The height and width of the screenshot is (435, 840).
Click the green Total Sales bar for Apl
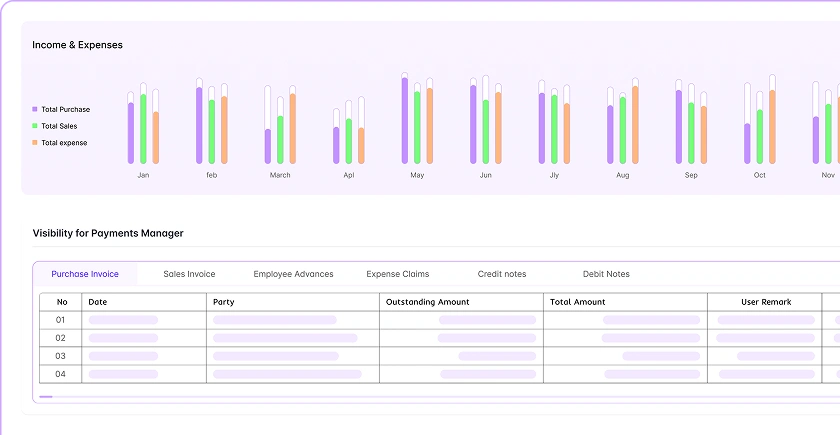(349, 141)
